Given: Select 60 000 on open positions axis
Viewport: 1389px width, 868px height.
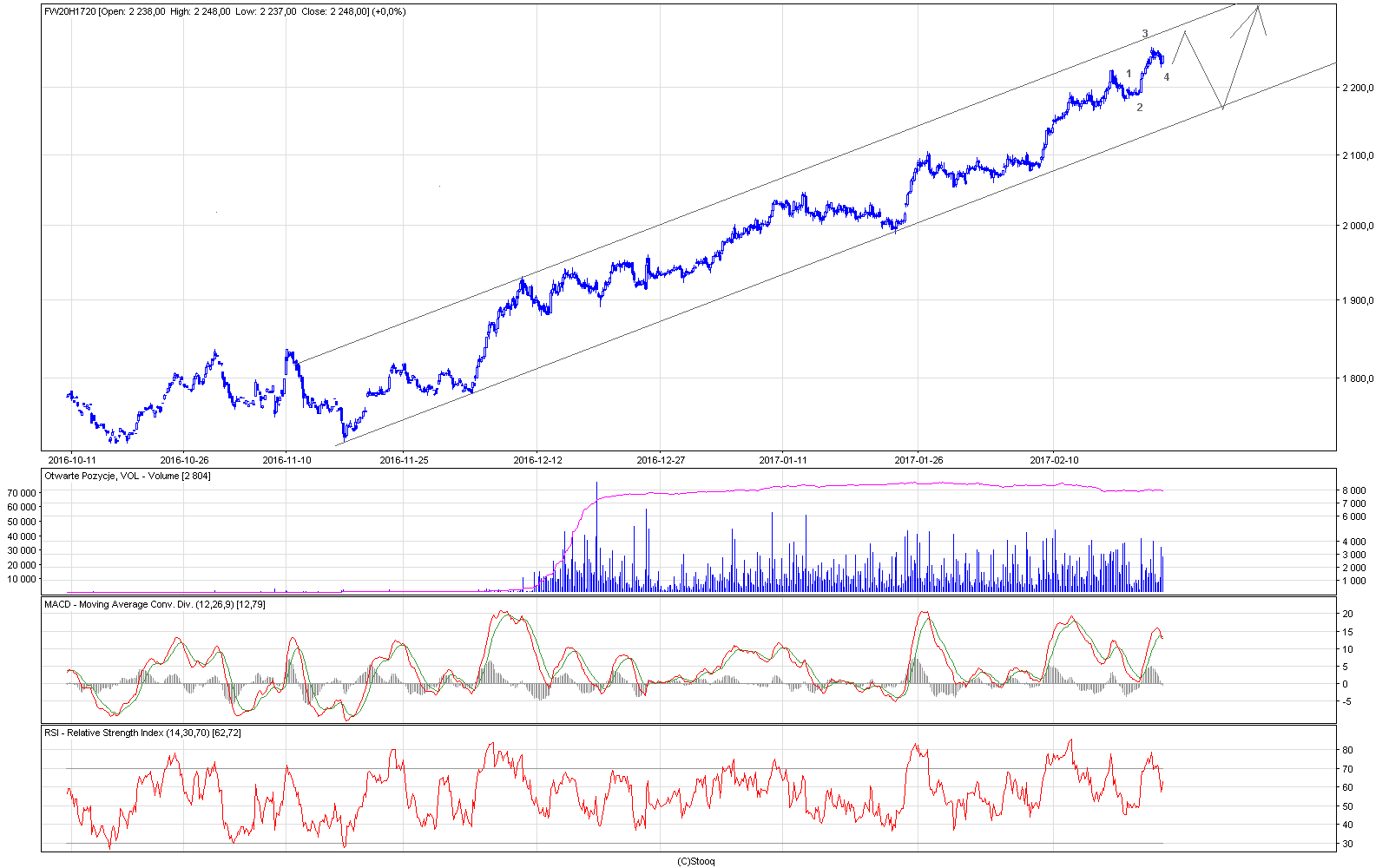Looking at the screenshot, I should tap(21, 508).
